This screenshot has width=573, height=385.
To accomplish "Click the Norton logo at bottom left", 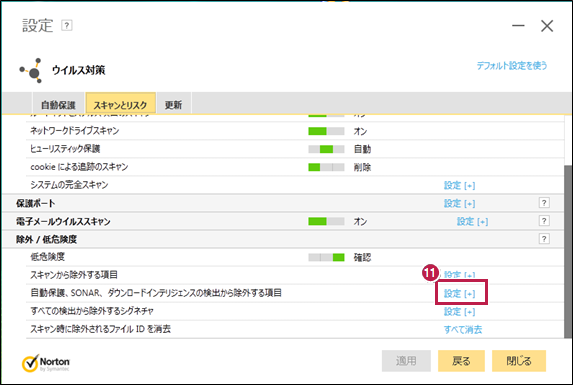I will pyautogui.click(x=46, y=363).
